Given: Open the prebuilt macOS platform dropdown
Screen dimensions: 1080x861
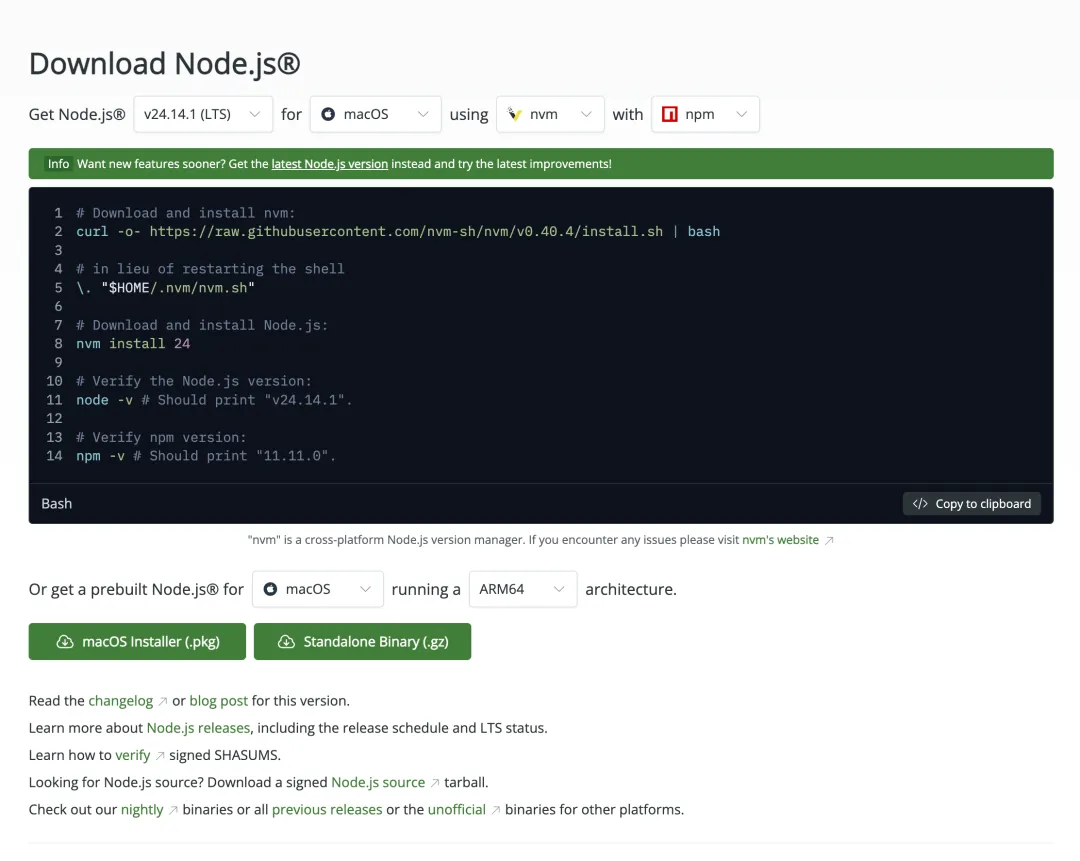Looking at the screenshot, I should [x=318, y=589].
